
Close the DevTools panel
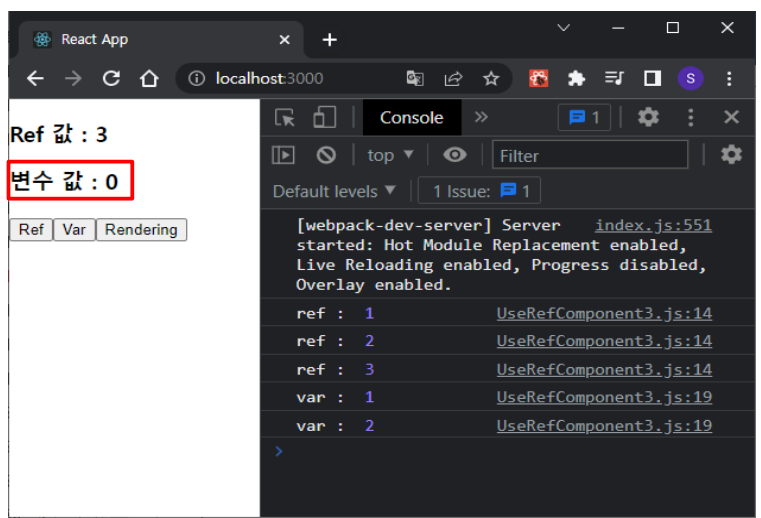[x=731, y=117]
